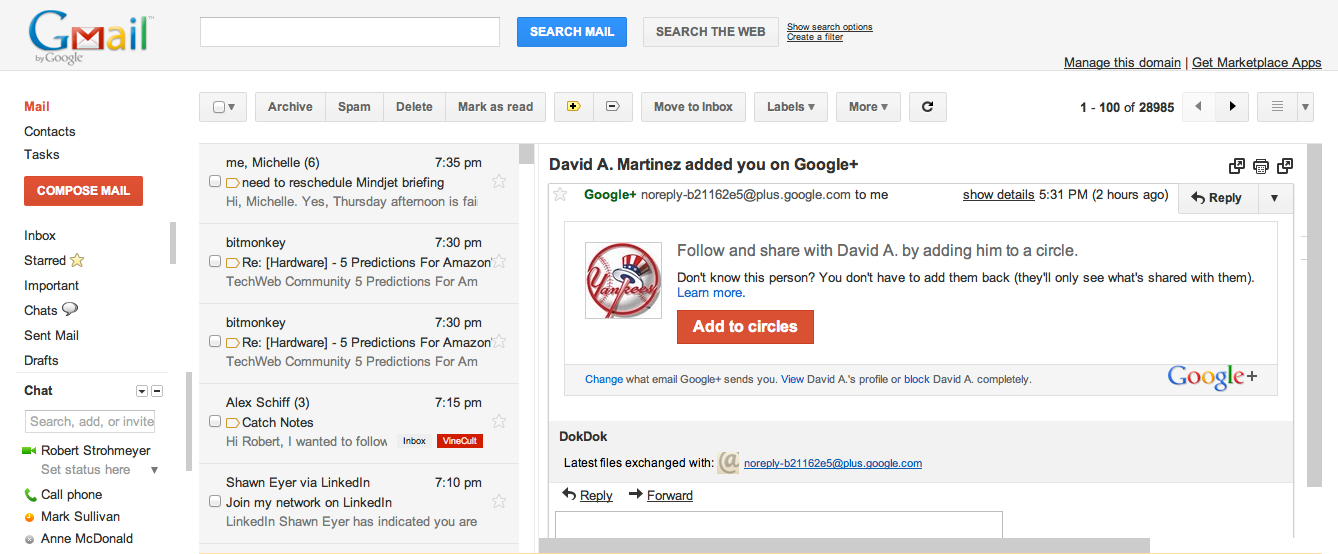This screenshot has width=1338, height=554.
Task: Tick the select-all checkbox in toolbar
Action: (x=218, y=107)
